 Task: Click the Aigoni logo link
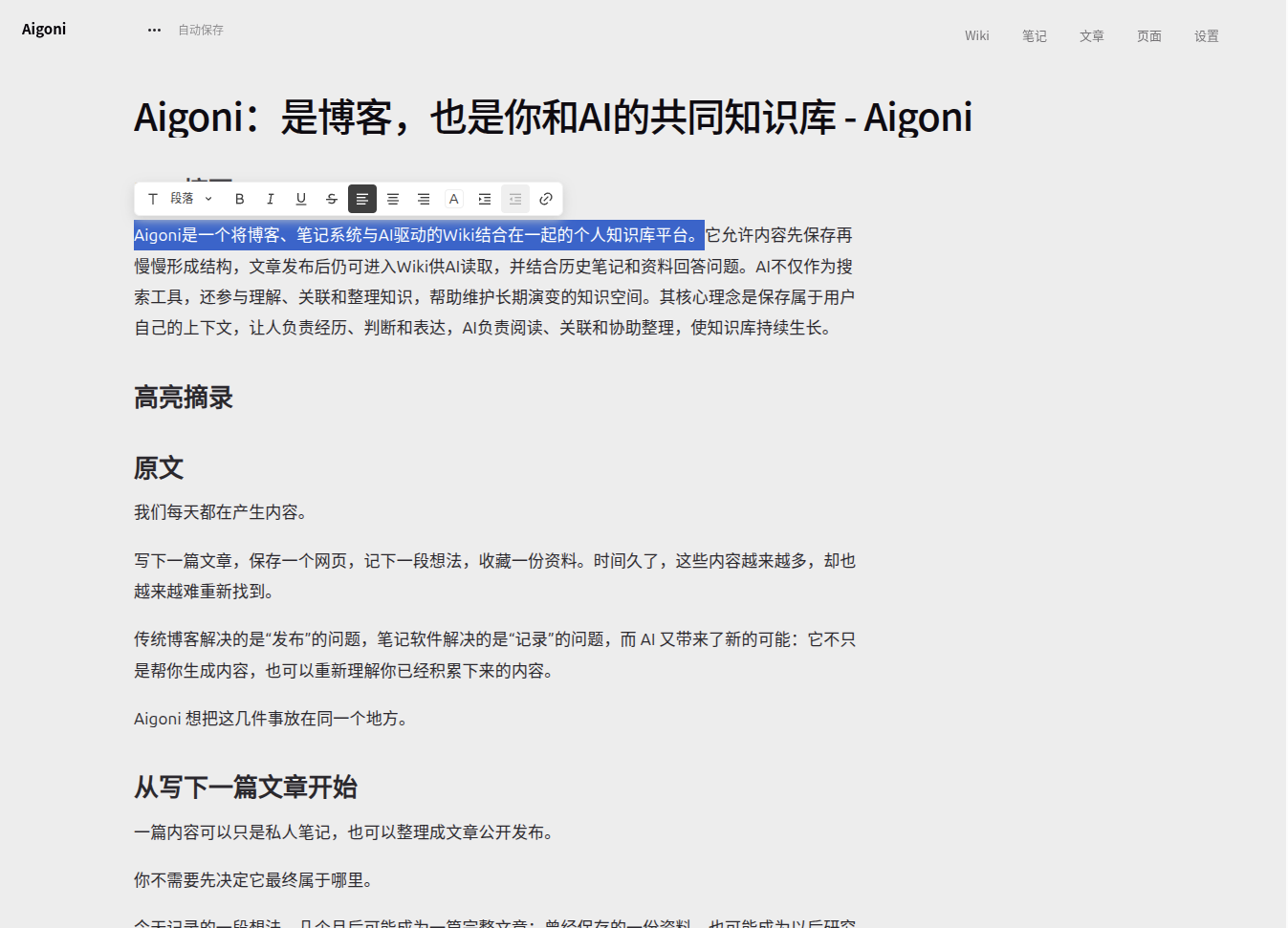(44, 30)
